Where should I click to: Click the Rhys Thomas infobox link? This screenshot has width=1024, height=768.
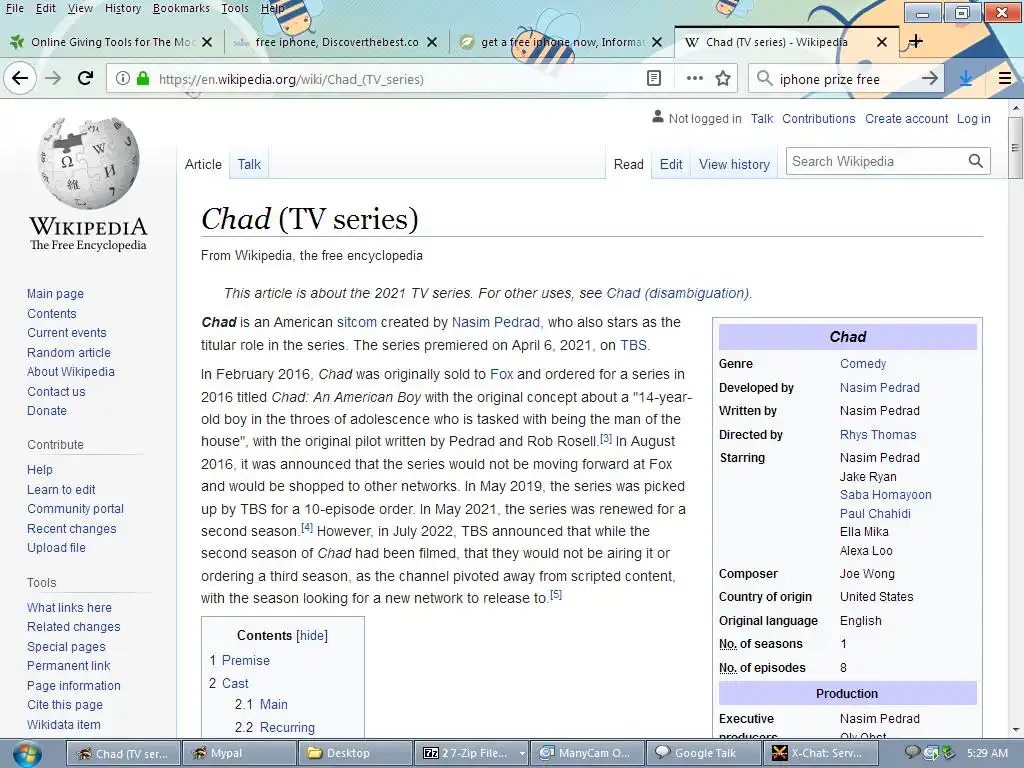point(878,435)
